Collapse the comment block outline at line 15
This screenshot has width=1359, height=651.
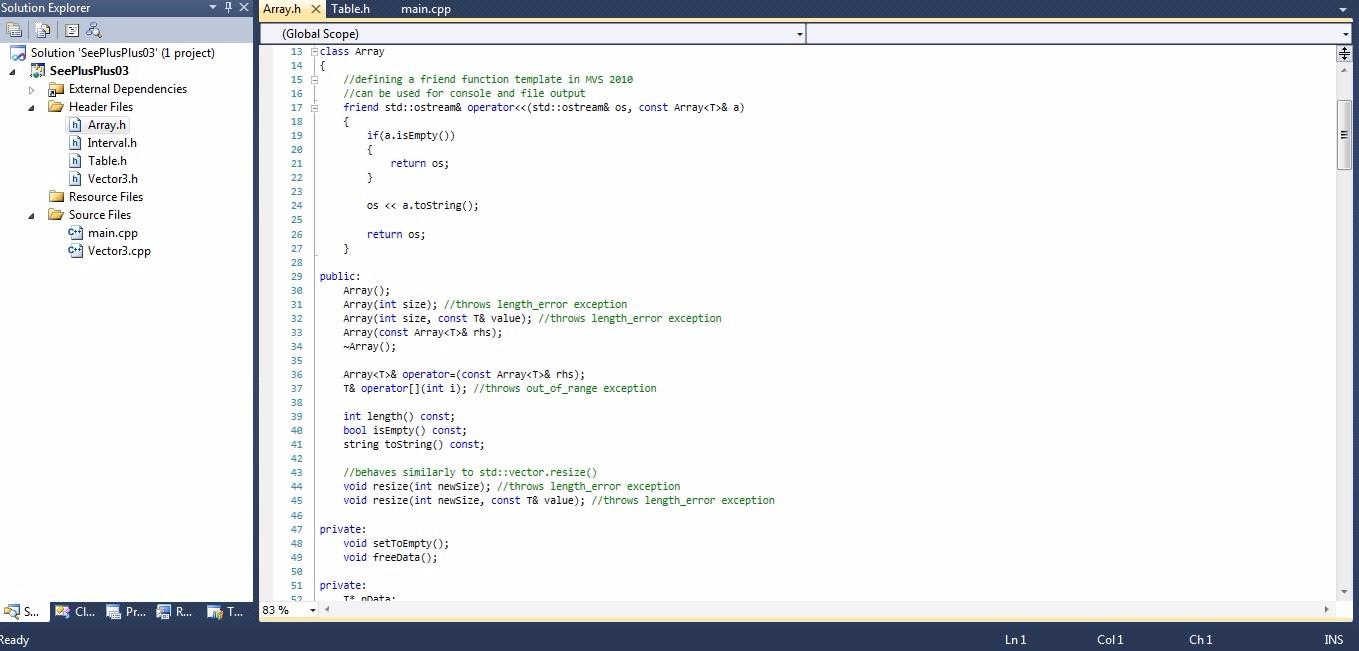(314, 79)
